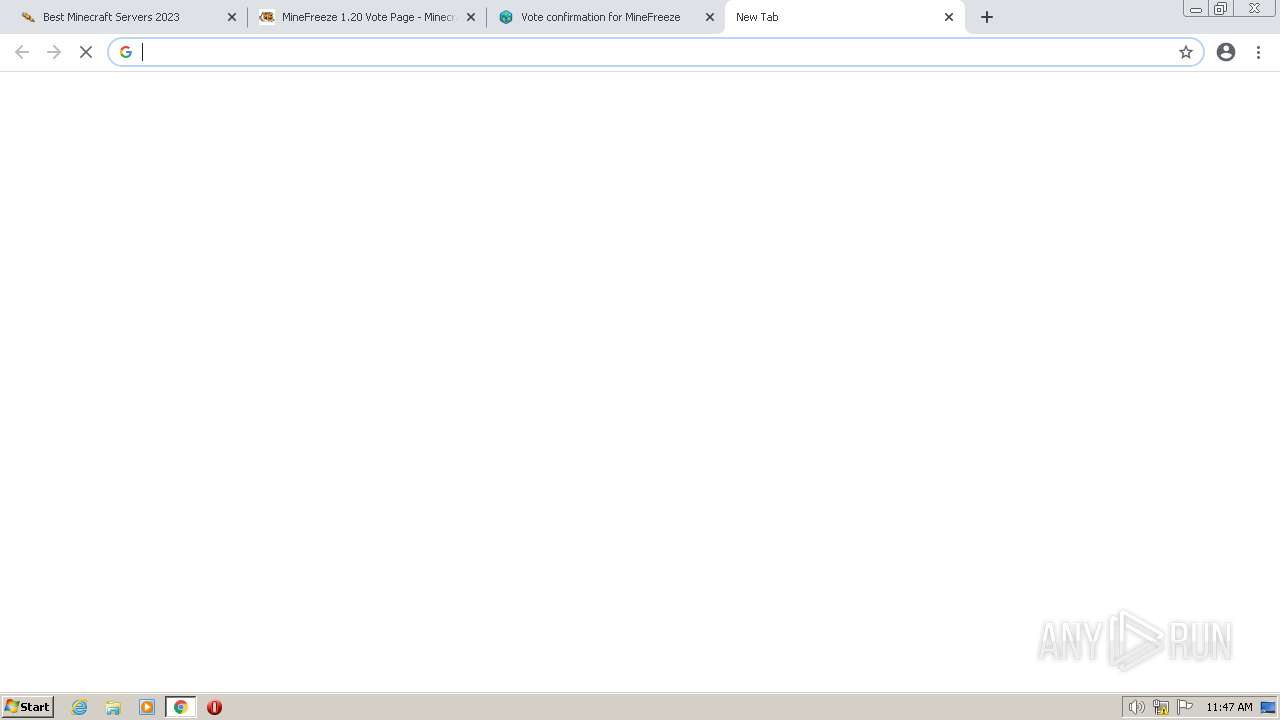Click Show desktop monitor icon
The height and width of the screenshot is (720, 1280).
click(x=1269, y=707)
